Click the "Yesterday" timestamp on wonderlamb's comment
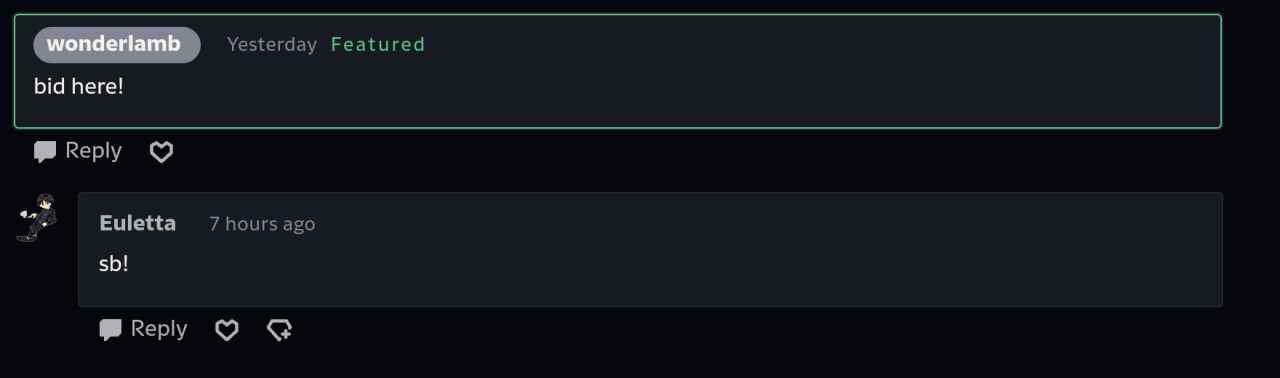 (271, 45)
